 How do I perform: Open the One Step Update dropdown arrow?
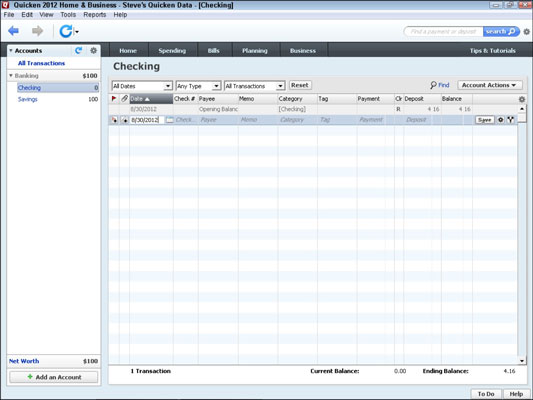tap(77, 32)
